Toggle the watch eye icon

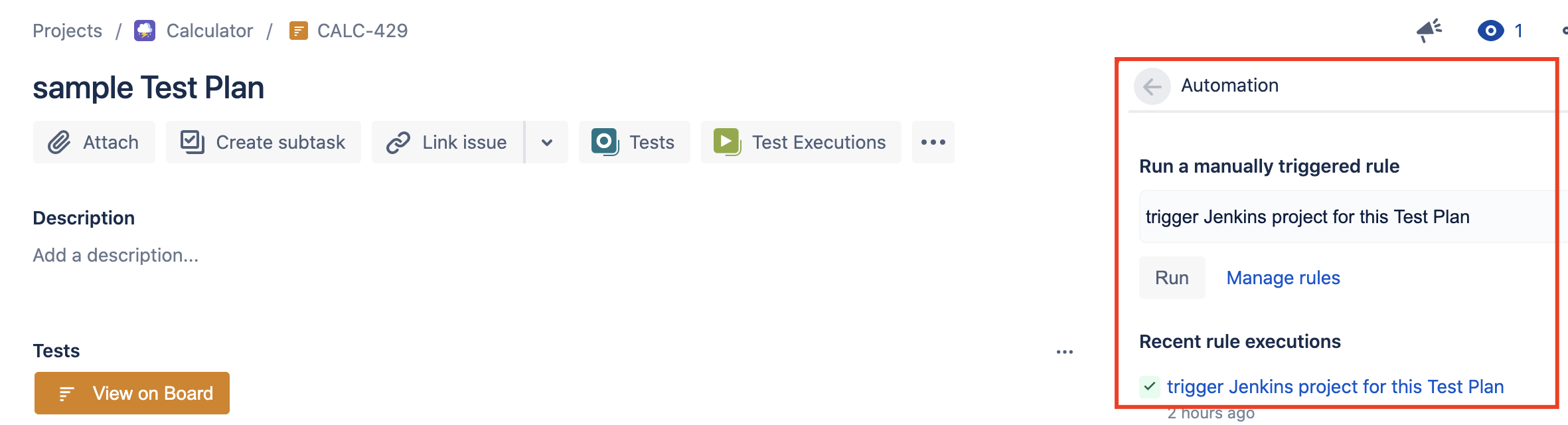pos(1490,31)
